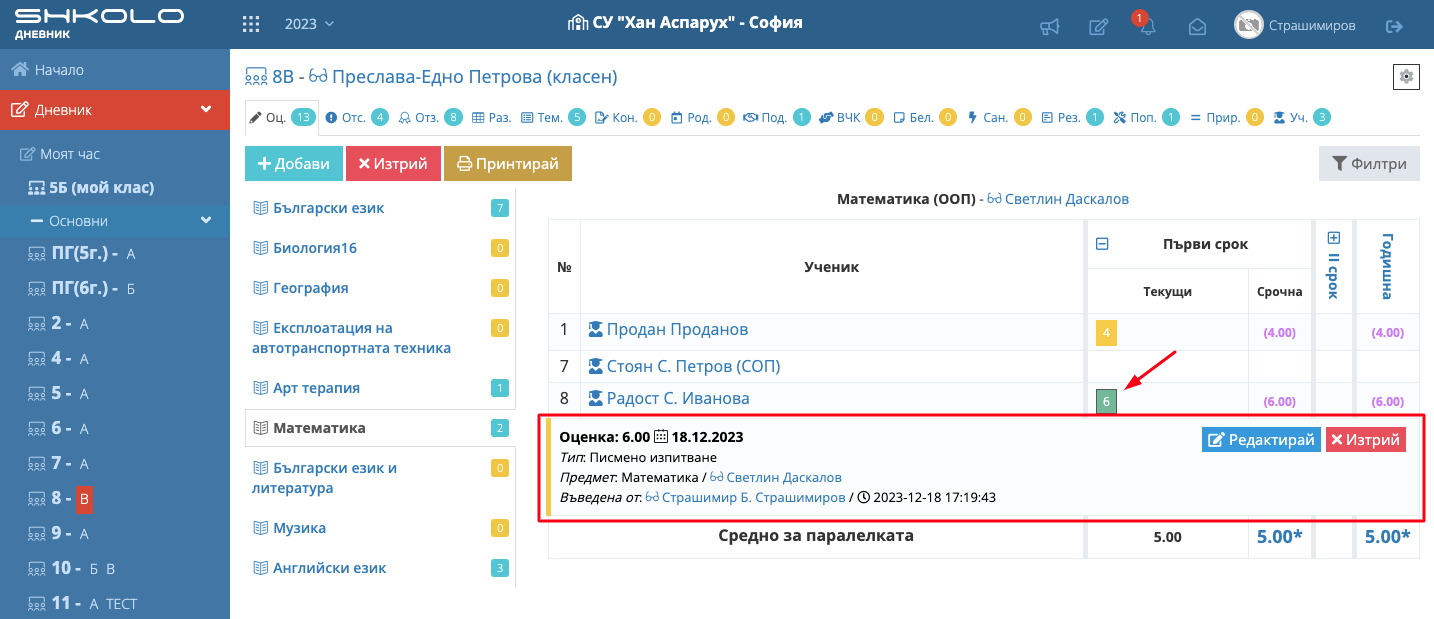Click the logout icon in header
This screenshot has height=619, width=1434.
(x=1394, y=27)
